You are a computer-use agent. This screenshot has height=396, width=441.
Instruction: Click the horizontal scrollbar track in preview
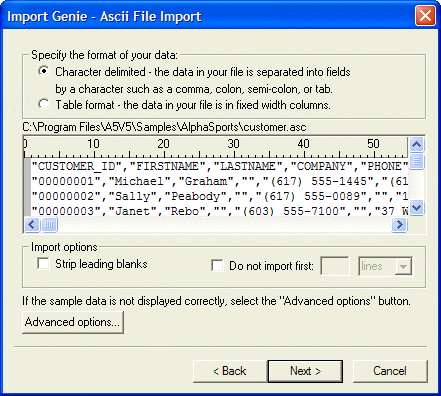[224, 224]
